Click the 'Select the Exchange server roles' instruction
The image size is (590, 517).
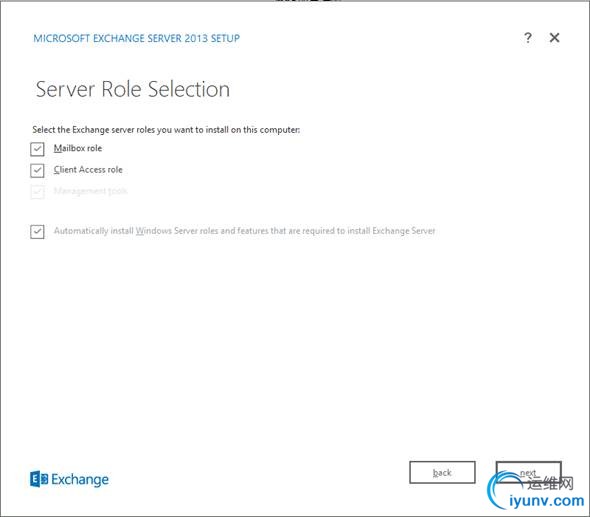pyautogui.click(x=166, y=130)
